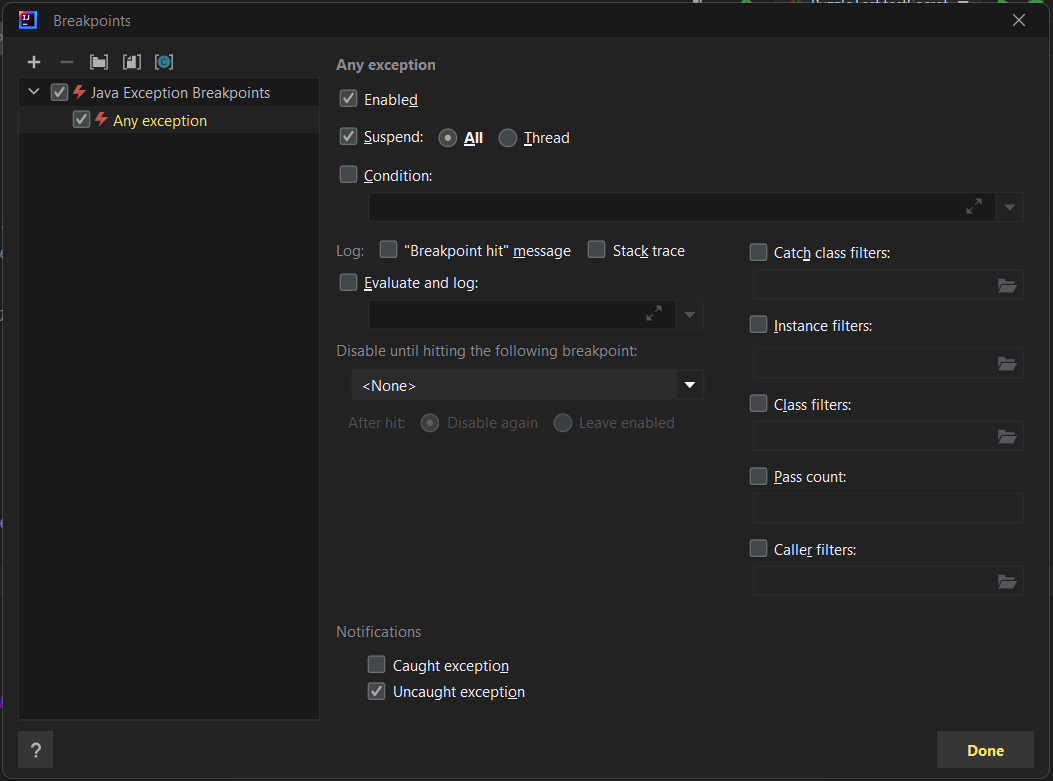The image size is (1053, 781).
Task: Click the Done button
Action: tap(985, 750)
